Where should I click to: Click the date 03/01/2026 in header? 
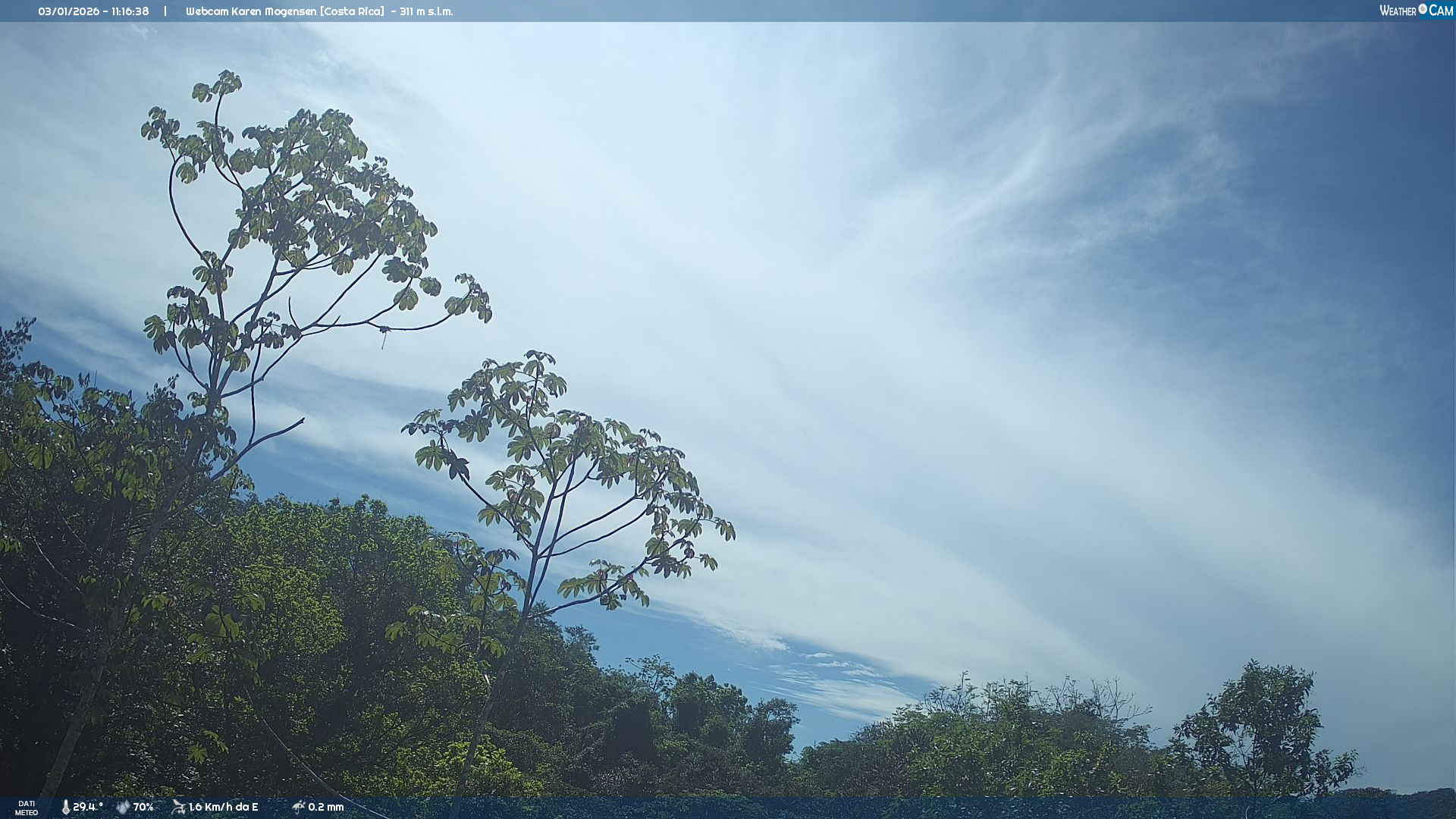(69, 11)
